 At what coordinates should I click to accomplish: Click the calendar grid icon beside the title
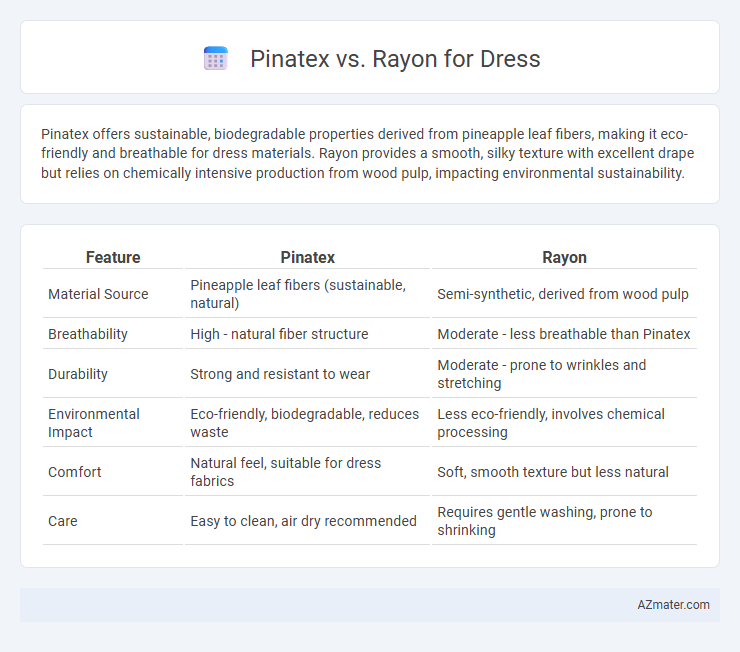click(216, 59)
